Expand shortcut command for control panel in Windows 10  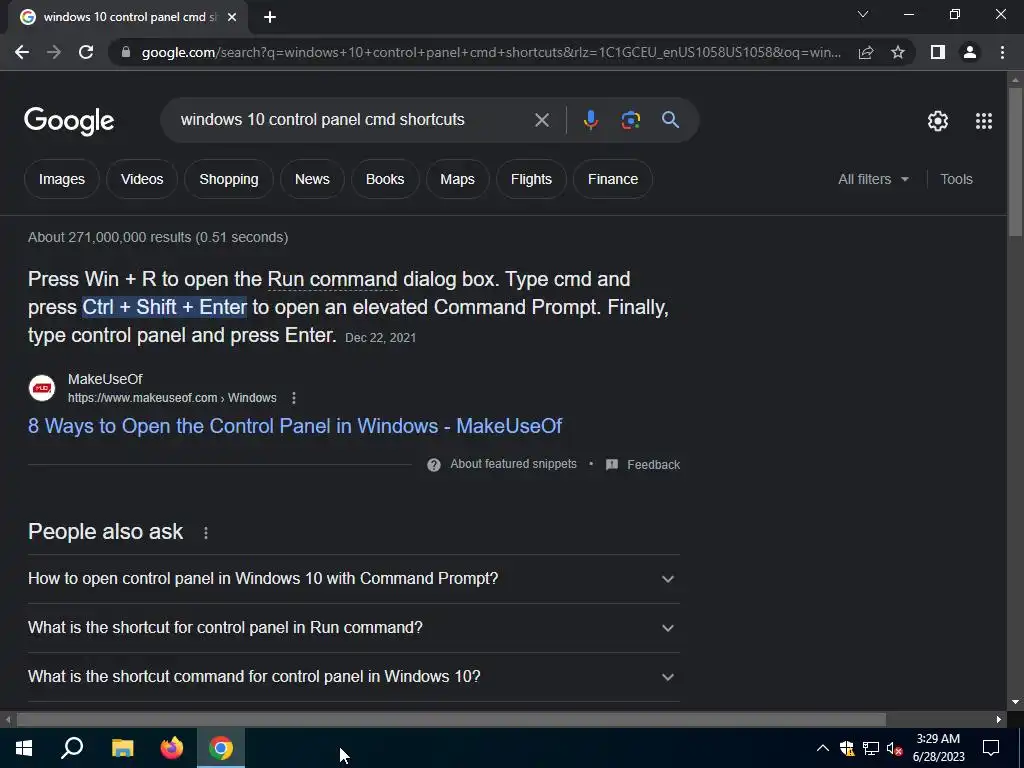pos(354,677)
